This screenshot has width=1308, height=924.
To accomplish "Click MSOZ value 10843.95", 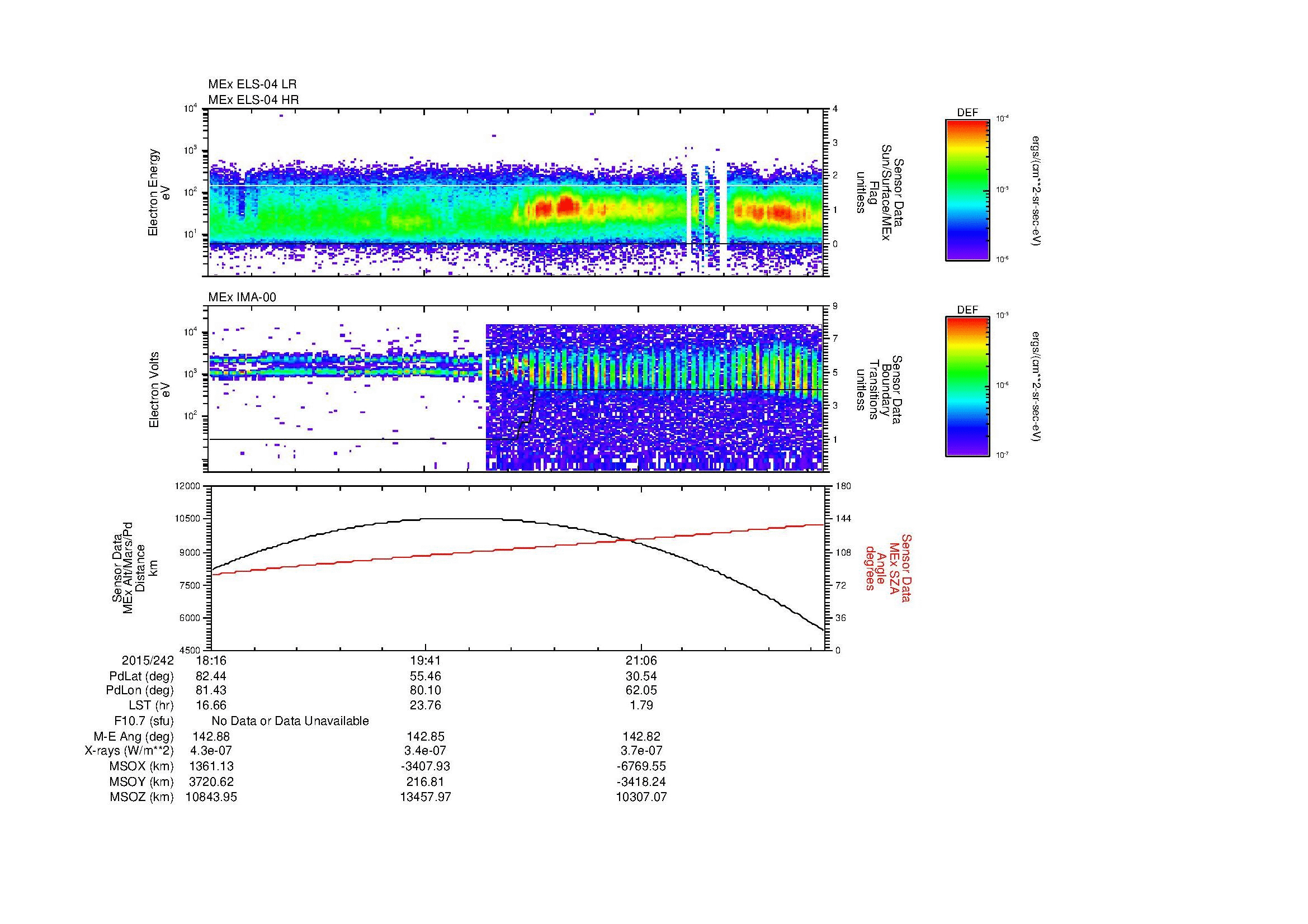I will pos(211,797).
